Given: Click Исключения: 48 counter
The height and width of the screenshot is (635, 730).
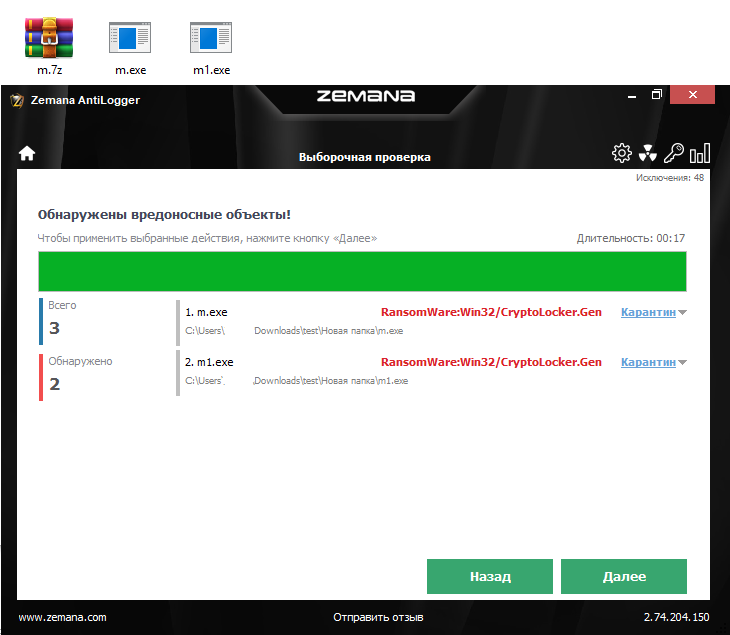Looking at the screenshot, I should click(x=670, y=177).
